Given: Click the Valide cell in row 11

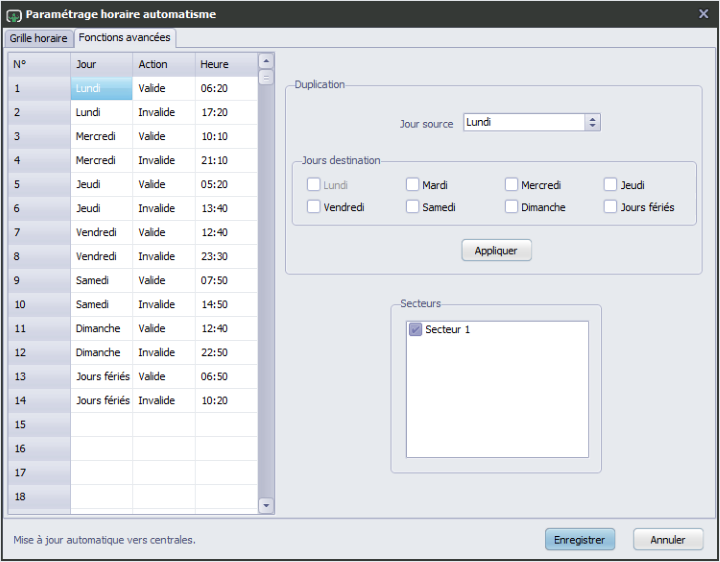Looking at the screenshot, I should [164, 328].
